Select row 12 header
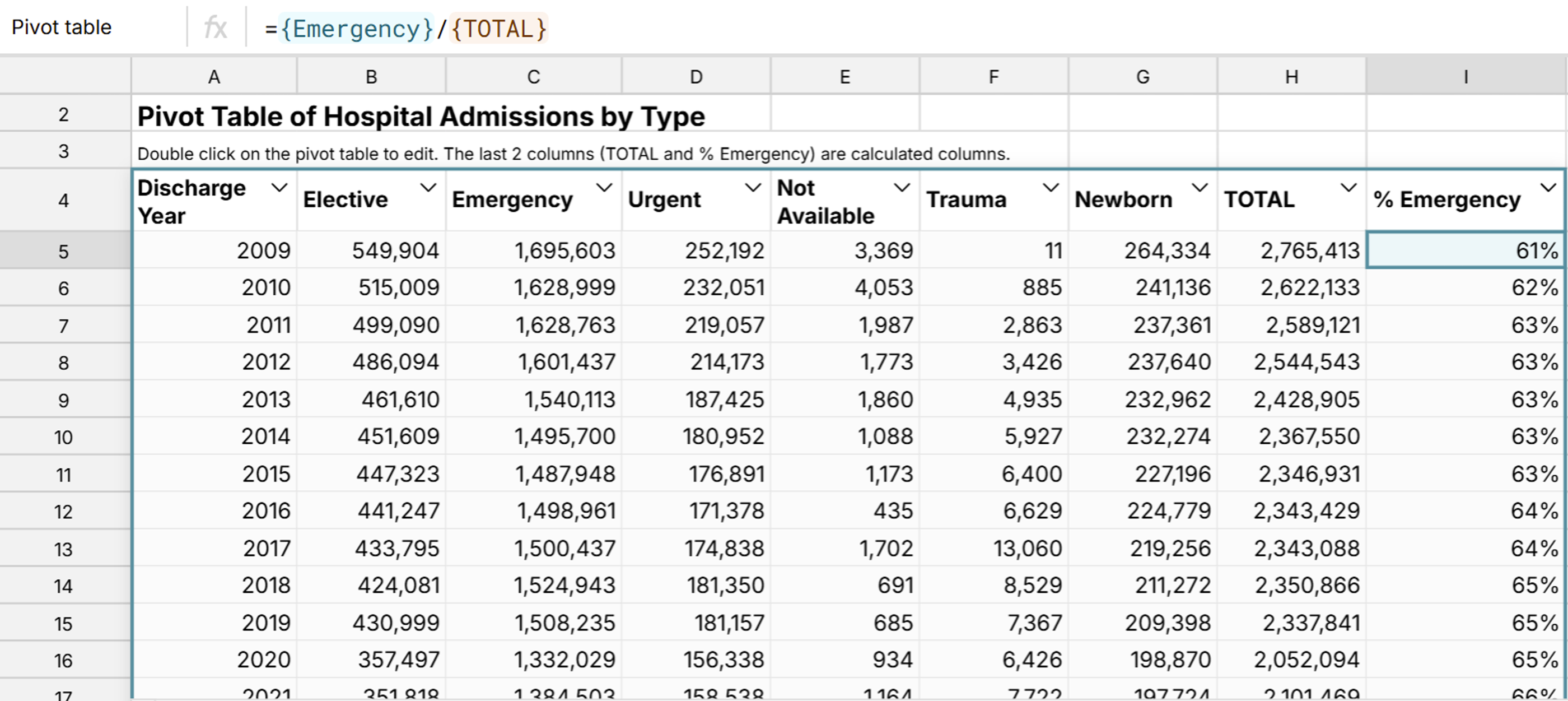This screenshot has height=701, width=1568. pos(64,511)
